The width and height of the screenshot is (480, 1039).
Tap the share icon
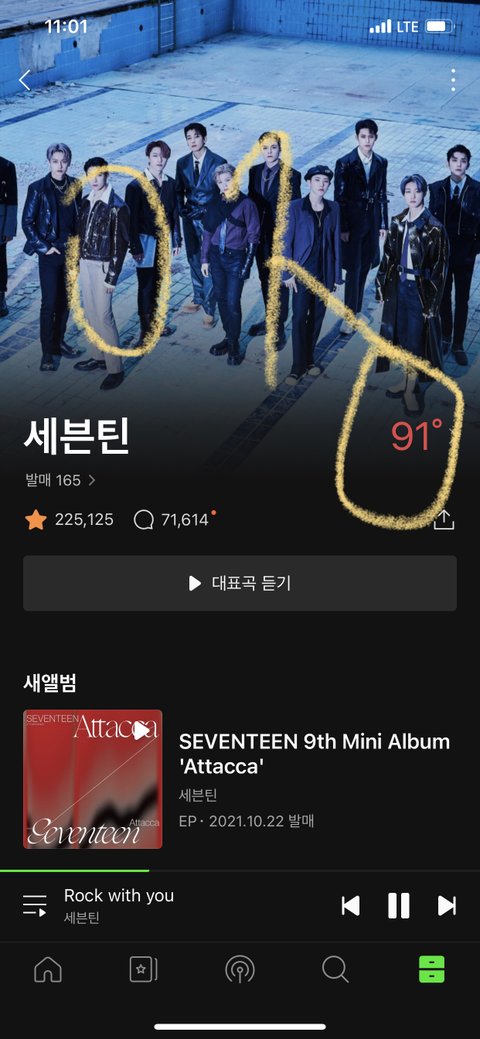point(444,520)
